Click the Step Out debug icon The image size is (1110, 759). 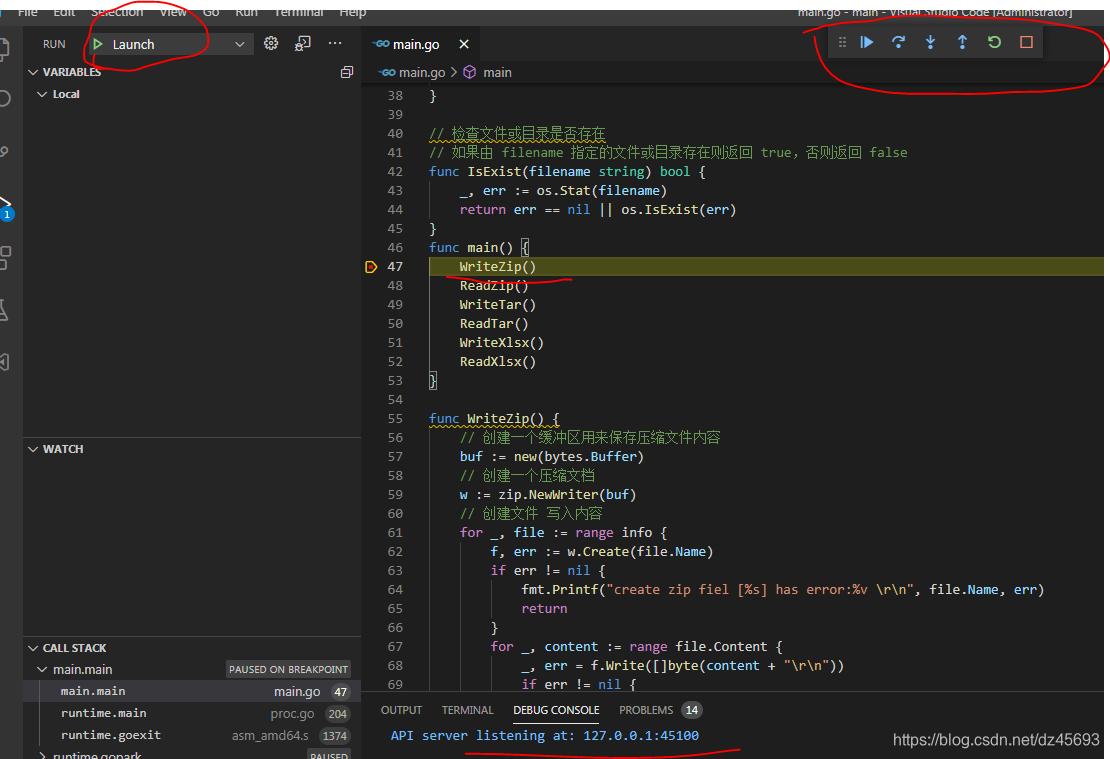[x=962, y=42]
